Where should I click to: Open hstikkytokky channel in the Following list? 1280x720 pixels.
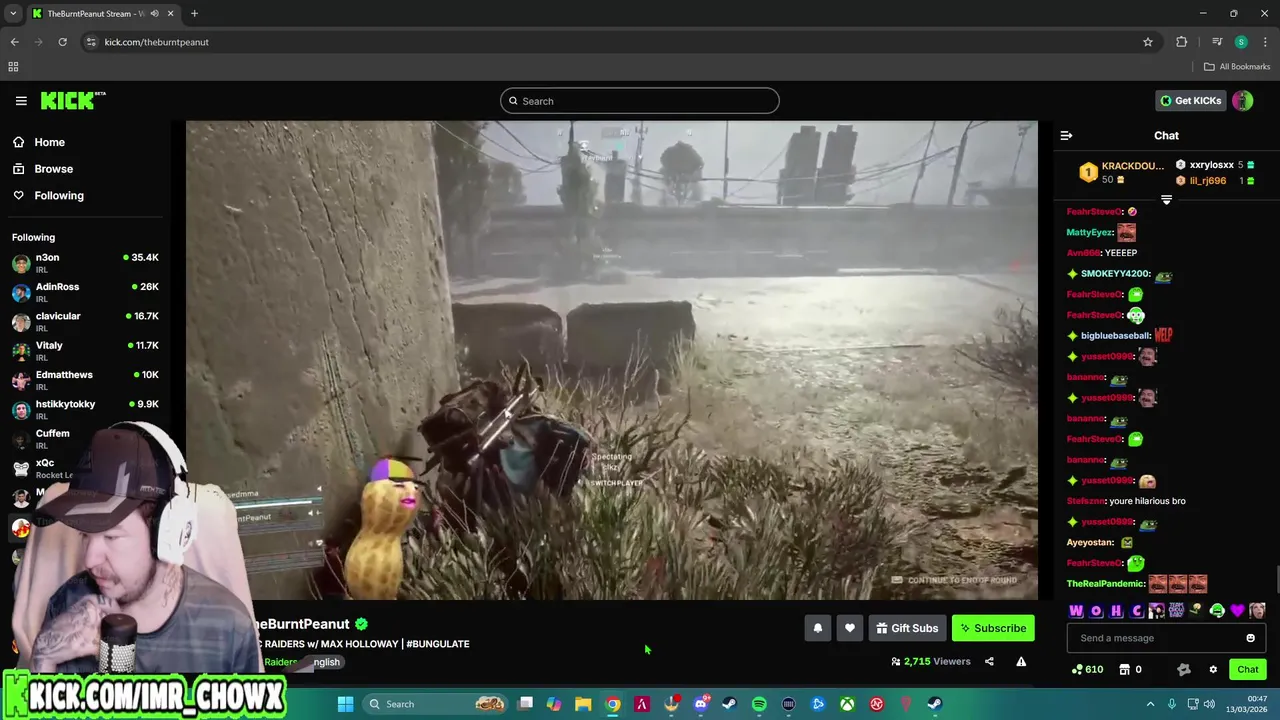pos(85,409)
